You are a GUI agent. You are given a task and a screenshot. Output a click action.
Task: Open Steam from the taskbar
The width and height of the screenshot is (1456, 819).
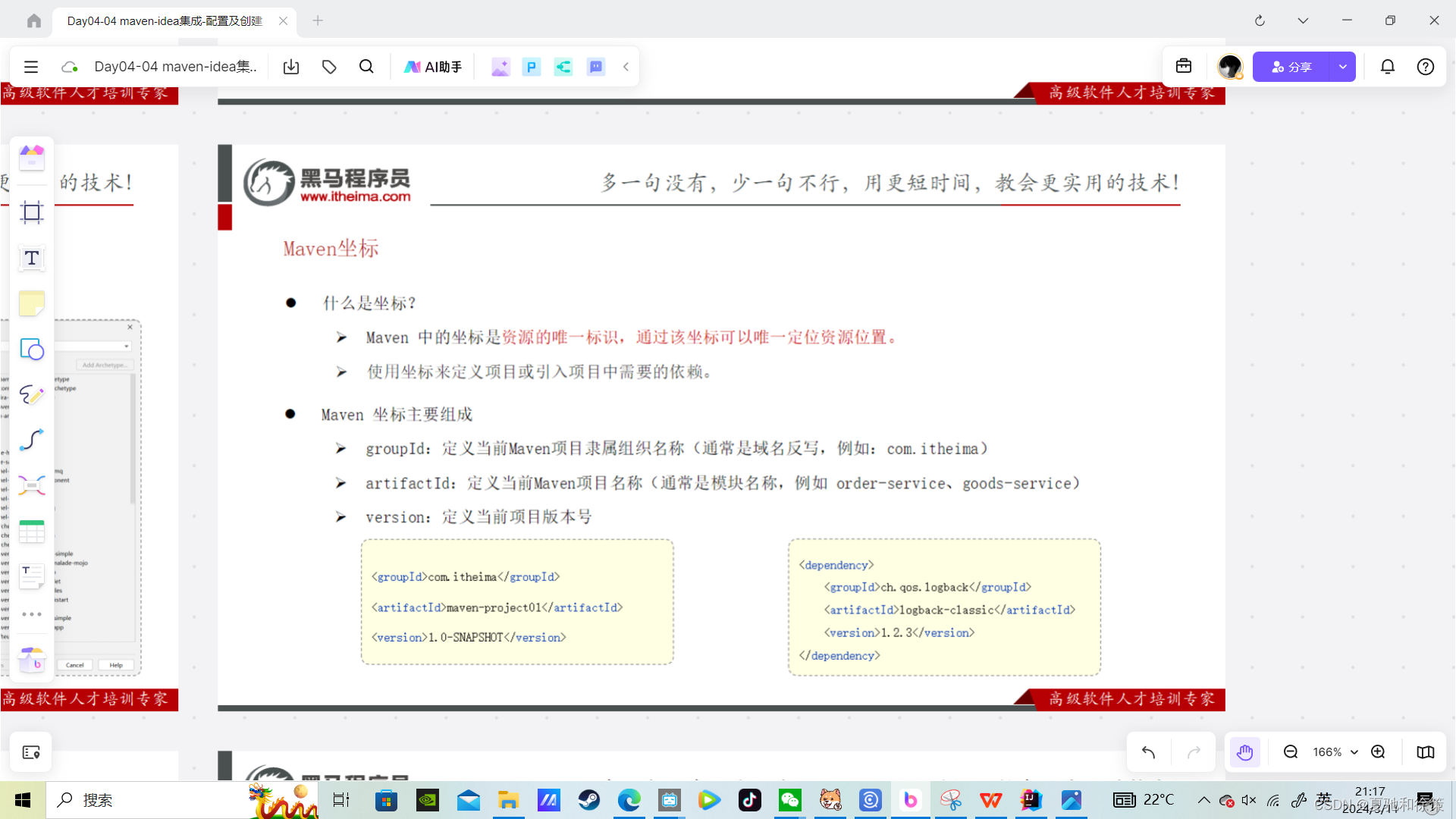(589, 800)
